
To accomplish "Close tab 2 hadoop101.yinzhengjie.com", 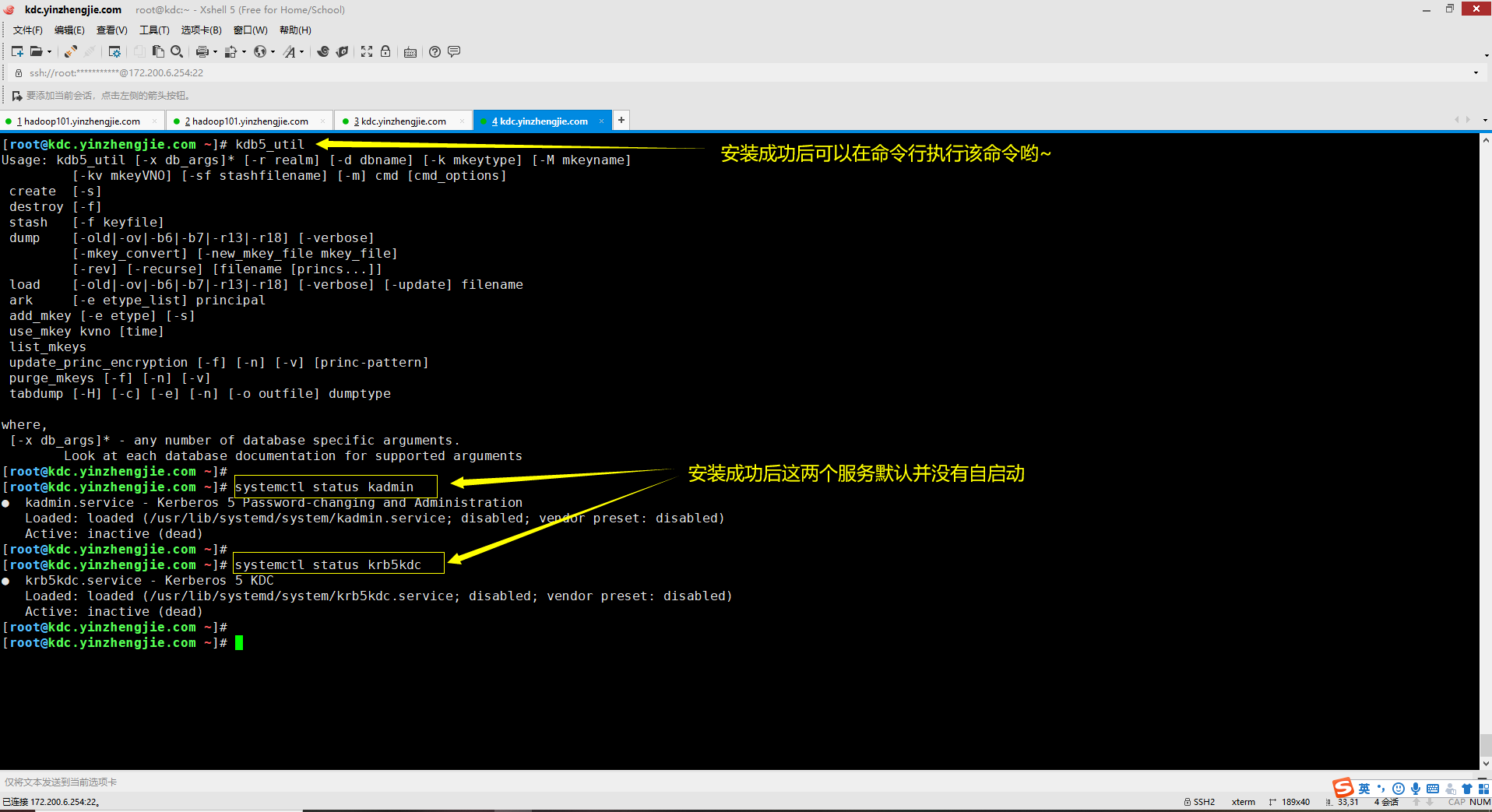I will (x=322, y=121).
